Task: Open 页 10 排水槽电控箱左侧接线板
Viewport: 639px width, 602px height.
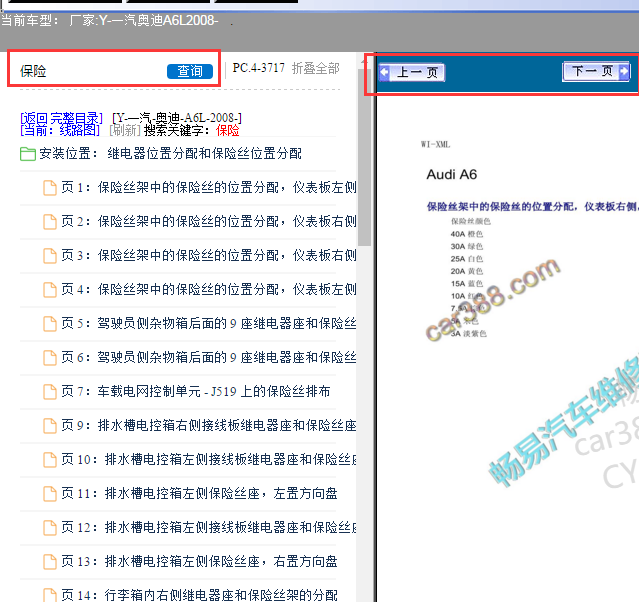Action: click(x=209, y=459)
